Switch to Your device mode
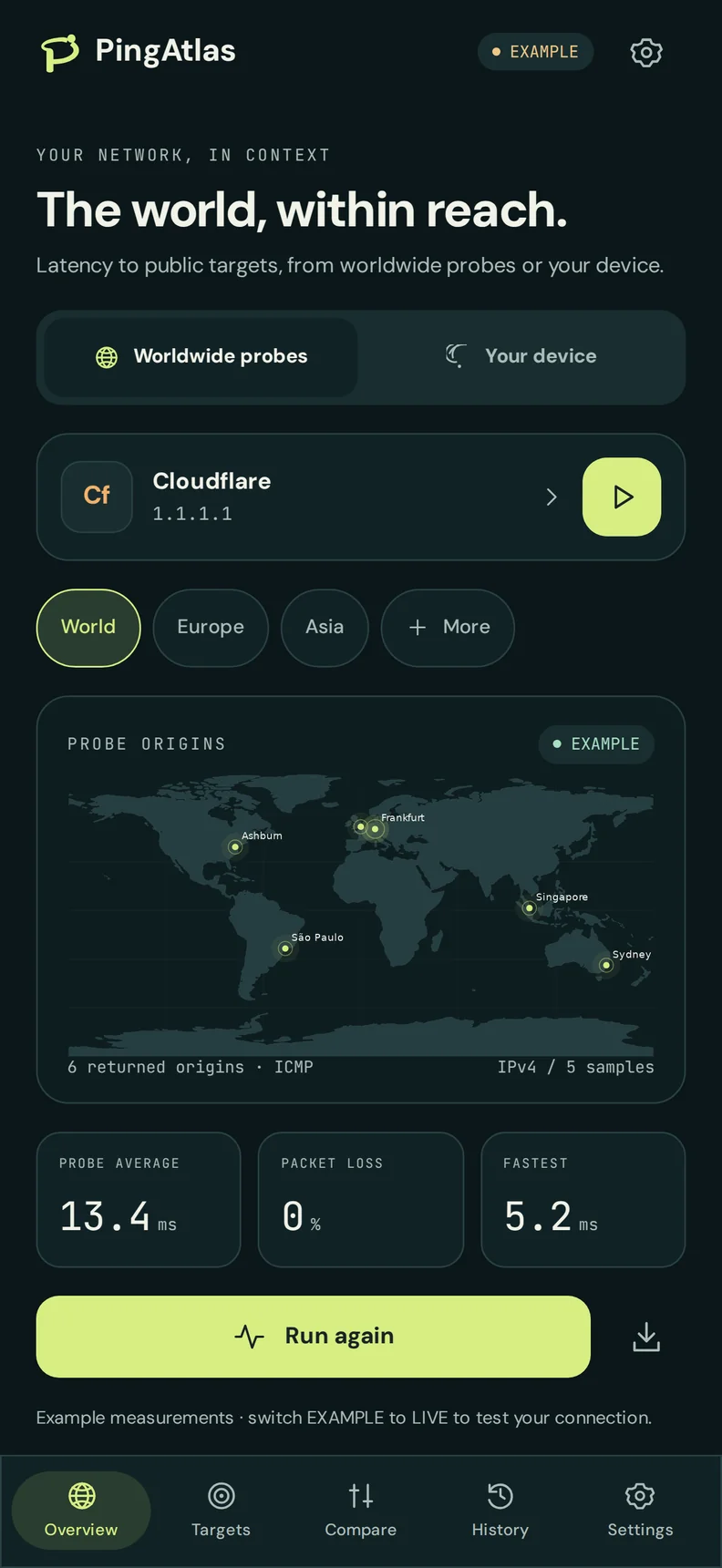The height and width of the screenshot is (1568, 722). pyautogui.click(x=521, y=356)
